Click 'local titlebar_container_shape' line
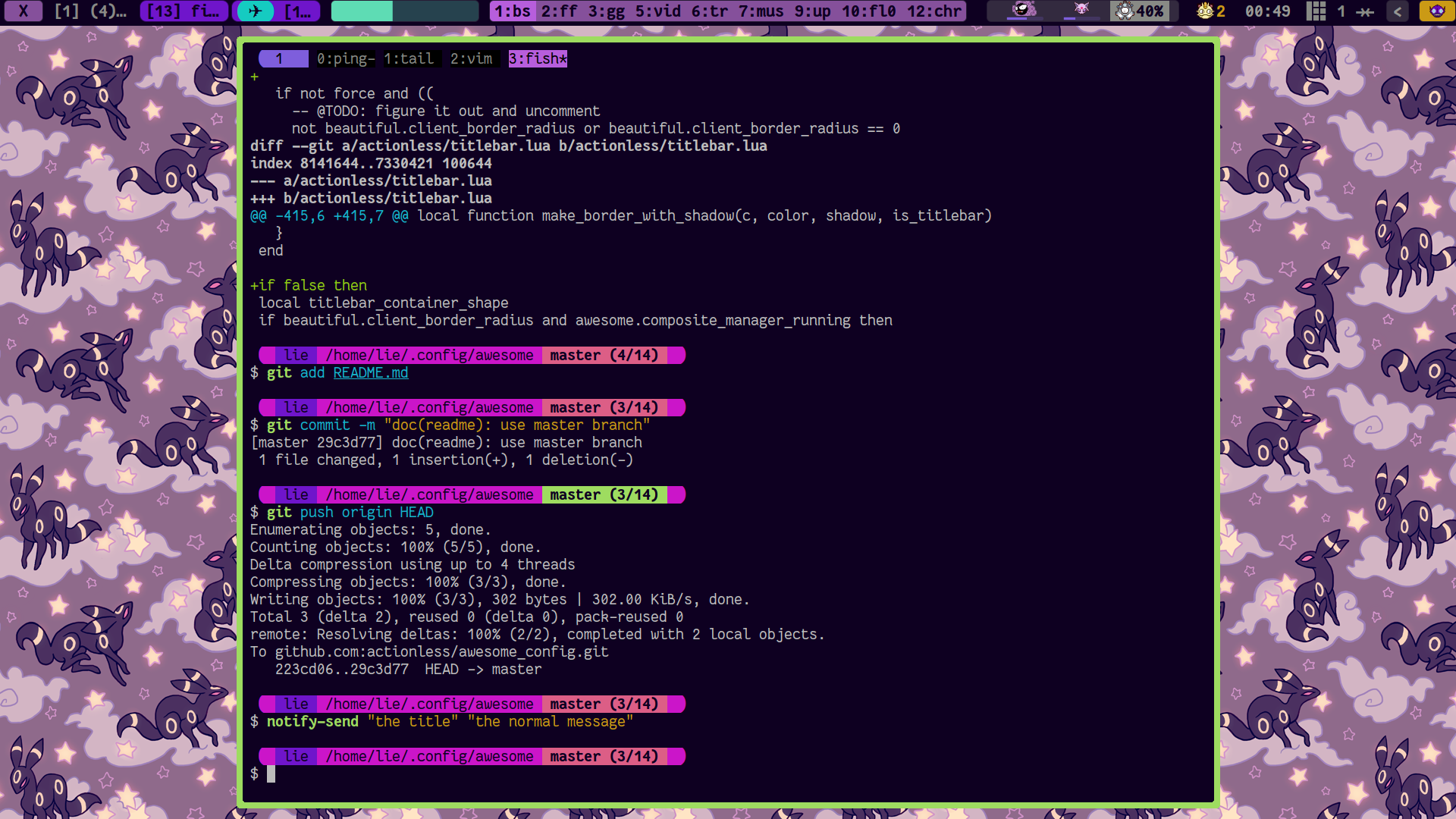The image size is (1456, 819). coord(384,303)
